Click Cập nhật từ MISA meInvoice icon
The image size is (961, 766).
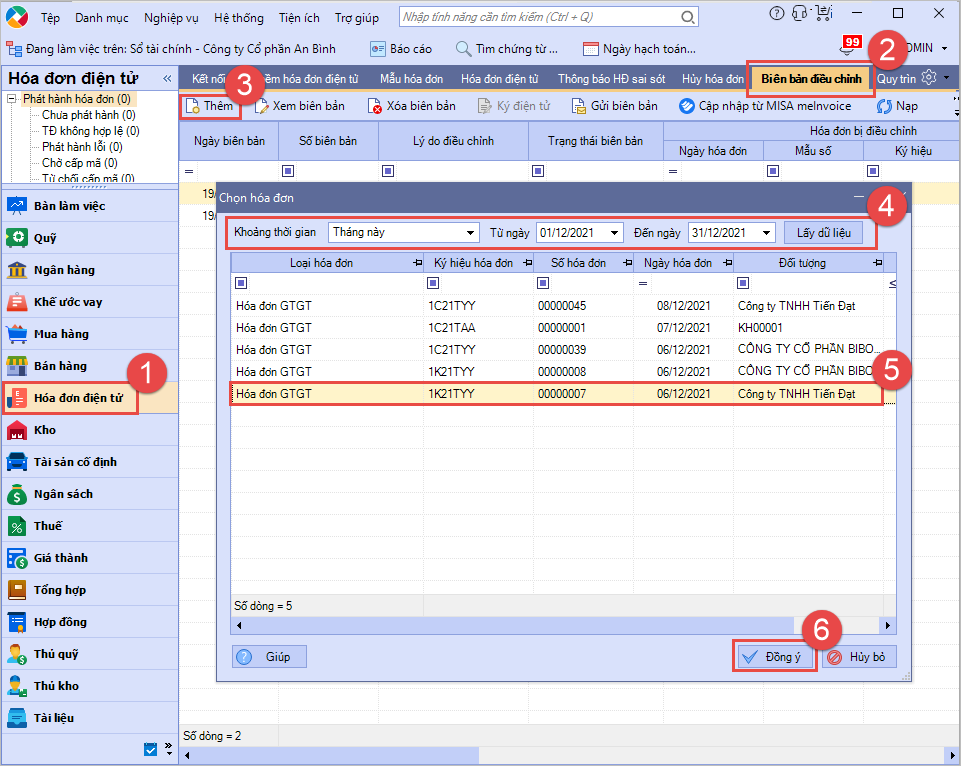(687, 106)
